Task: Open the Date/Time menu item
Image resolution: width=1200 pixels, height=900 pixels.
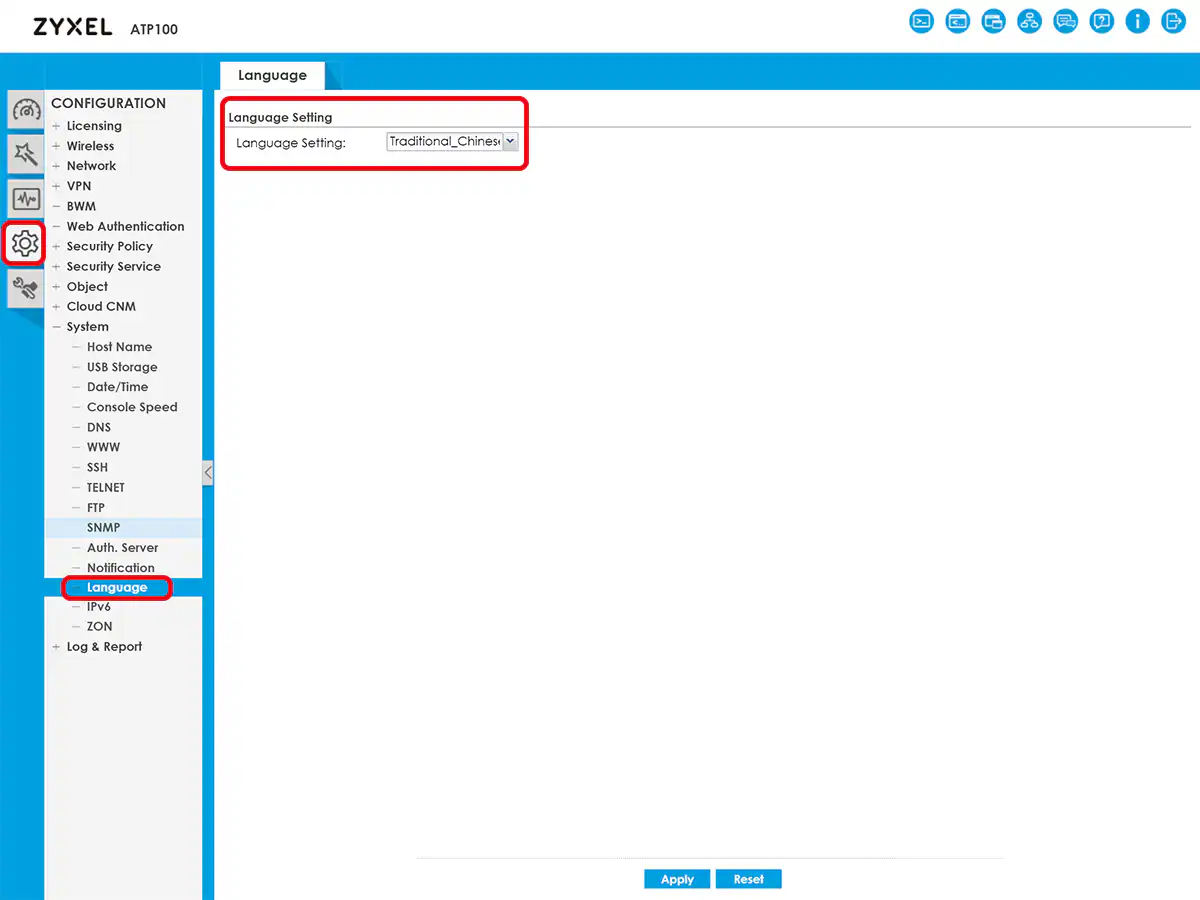Action: [x=117, y=387]
